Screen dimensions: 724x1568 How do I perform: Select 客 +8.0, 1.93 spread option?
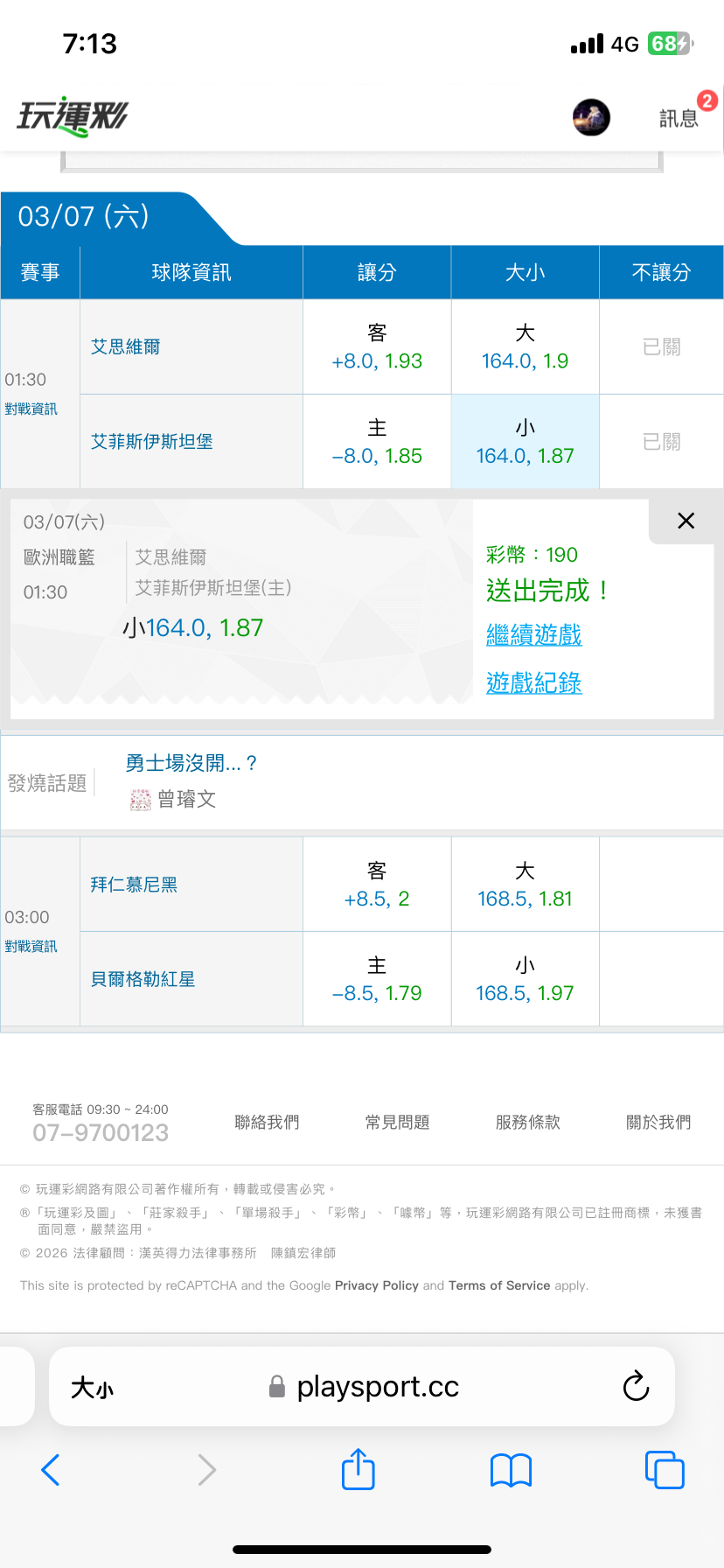(377, 347)
